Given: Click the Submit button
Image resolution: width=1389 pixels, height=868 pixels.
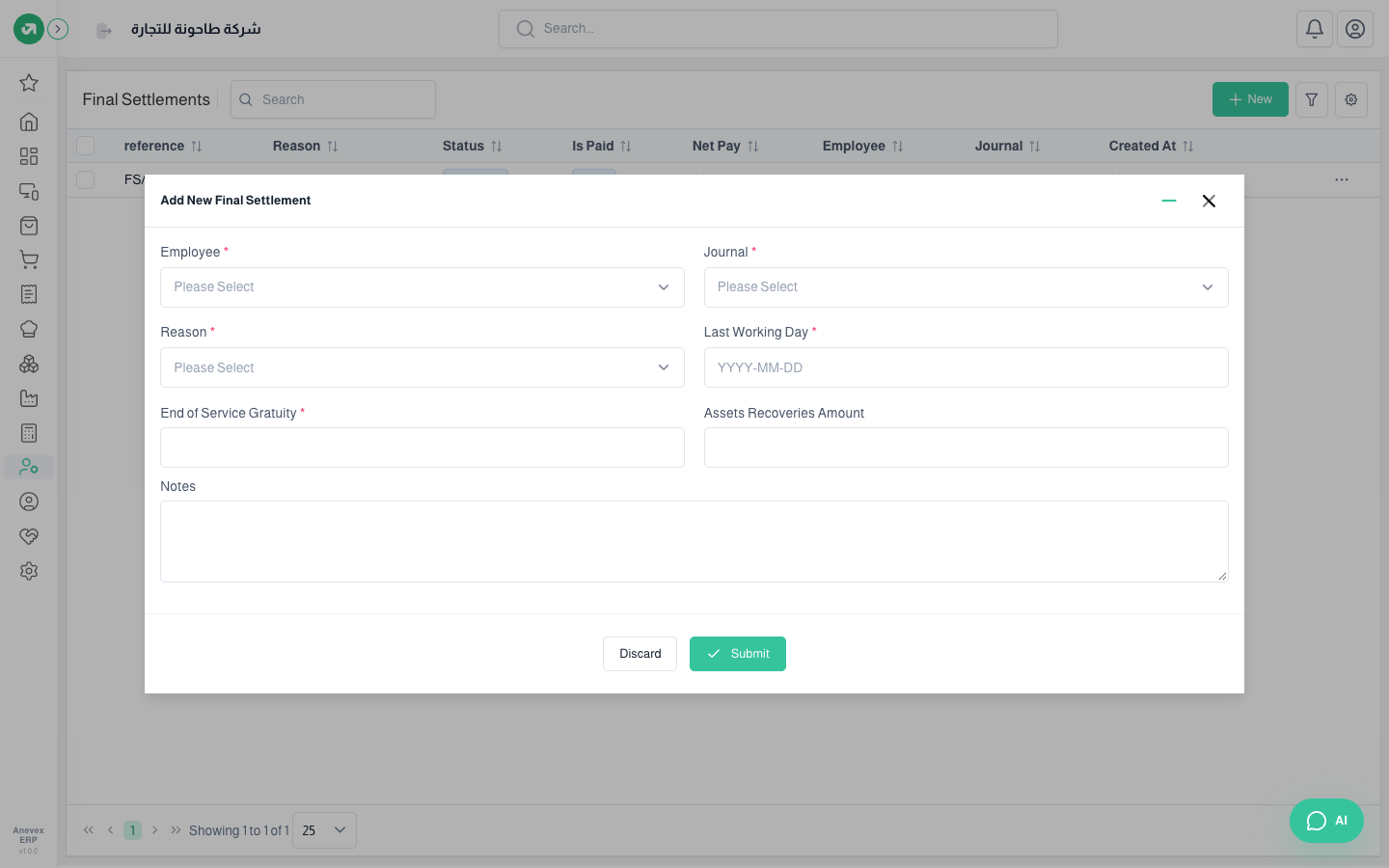Looking at the screenshot, I should [738, 654].
